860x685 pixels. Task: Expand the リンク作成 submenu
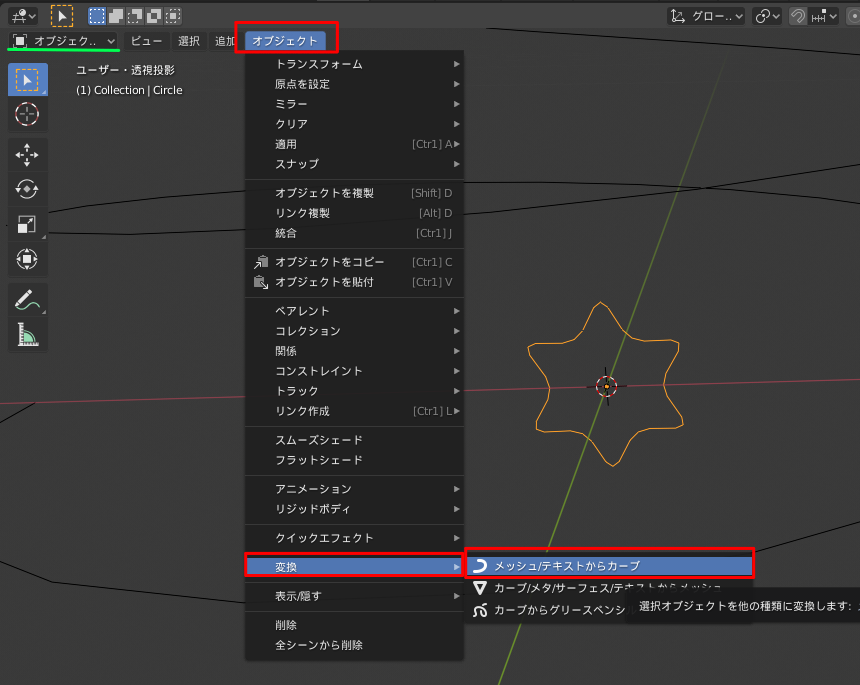(354, 411)
